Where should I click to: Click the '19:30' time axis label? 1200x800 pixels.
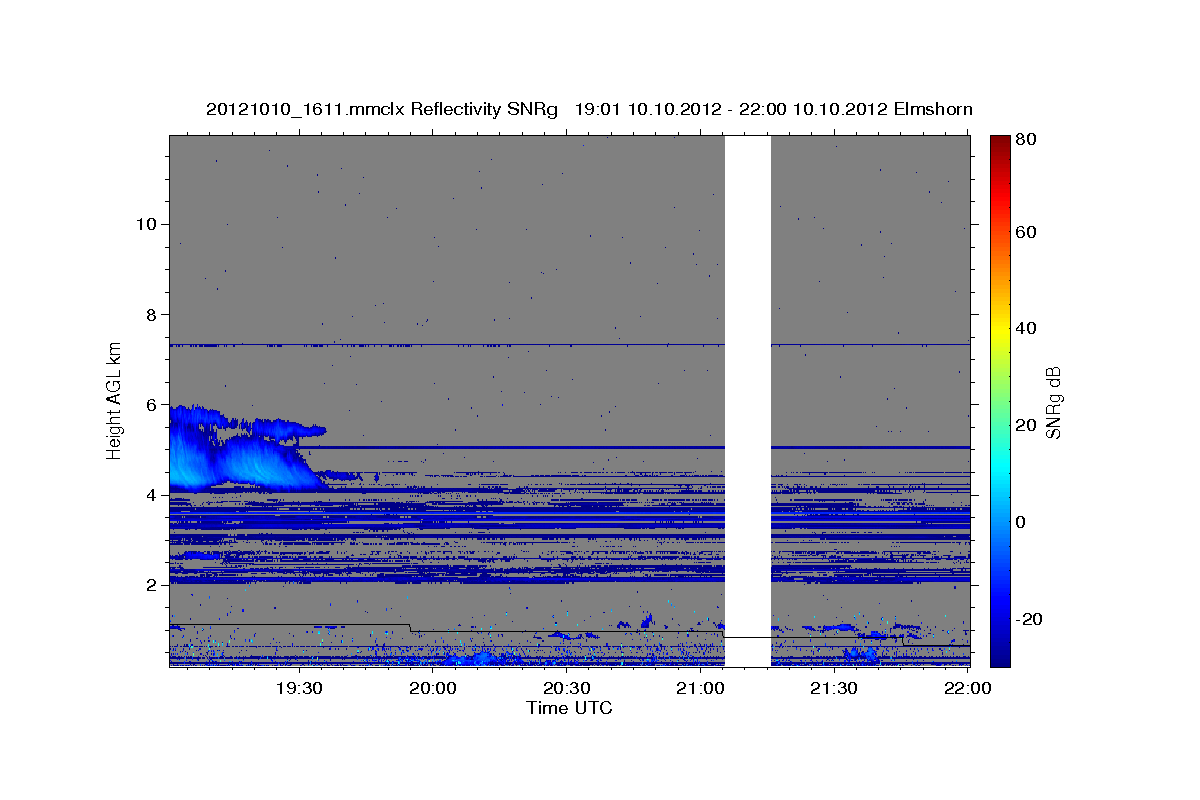point(299,688)
